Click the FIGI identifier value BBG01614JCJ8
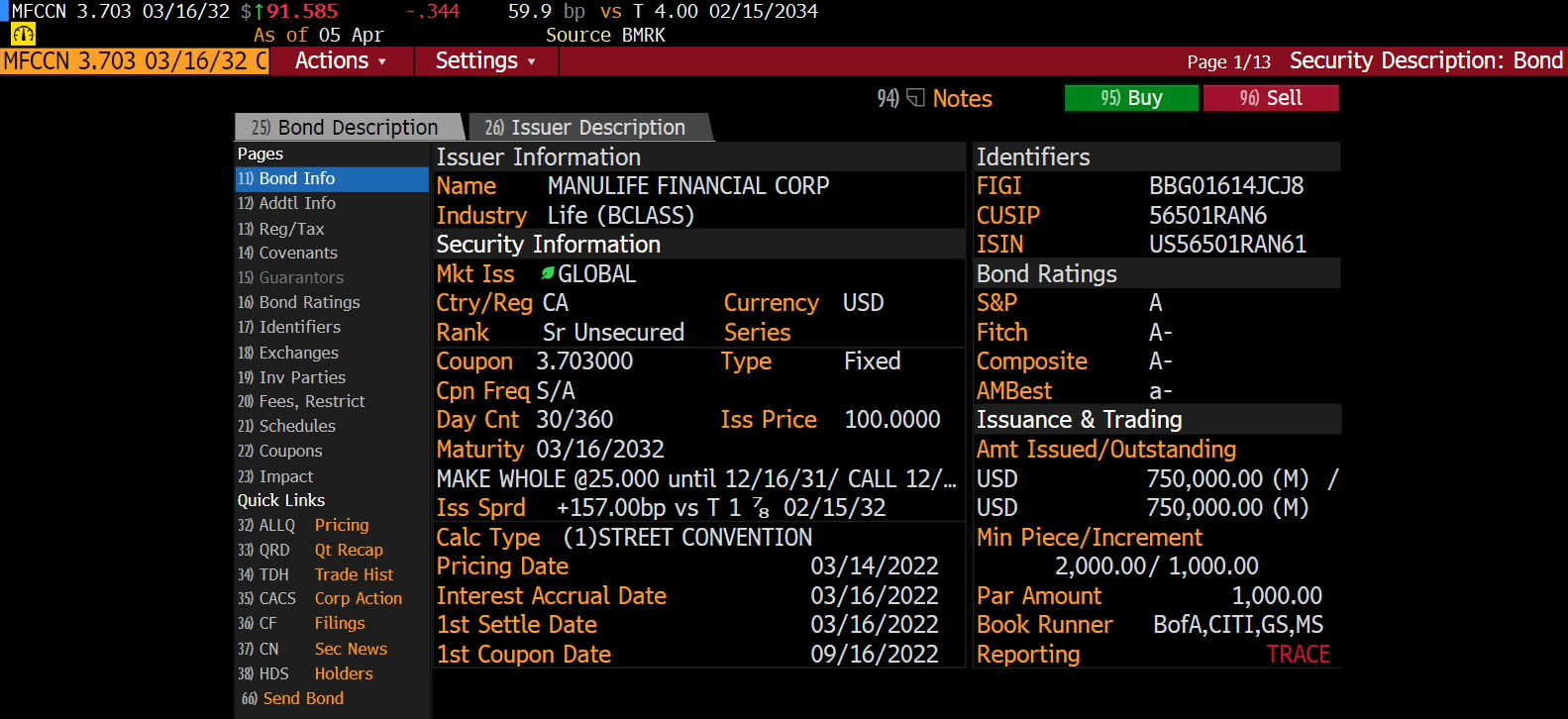 pyautogui.click(x=1226, y=186)
